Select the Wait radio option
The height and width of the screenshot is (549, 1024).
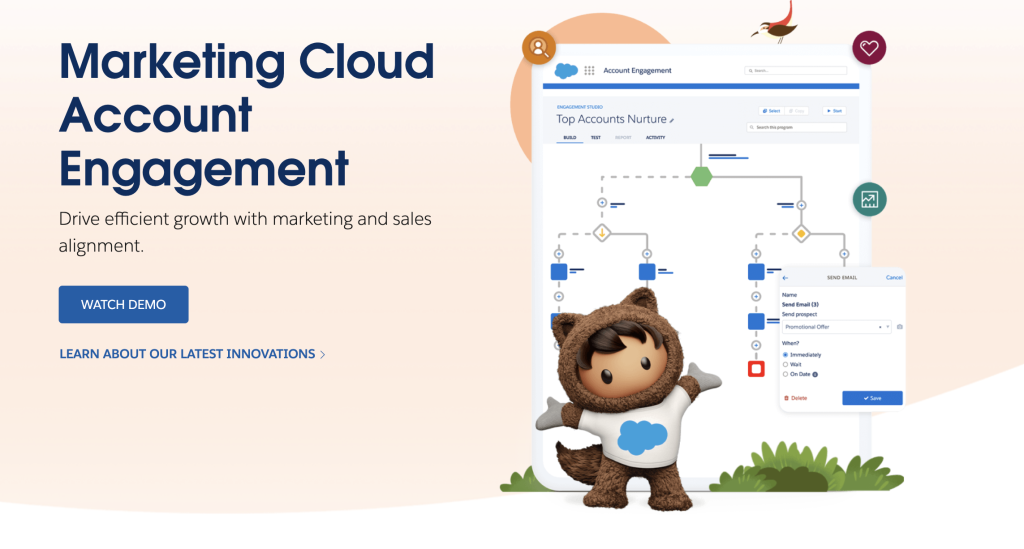point(786,365)
